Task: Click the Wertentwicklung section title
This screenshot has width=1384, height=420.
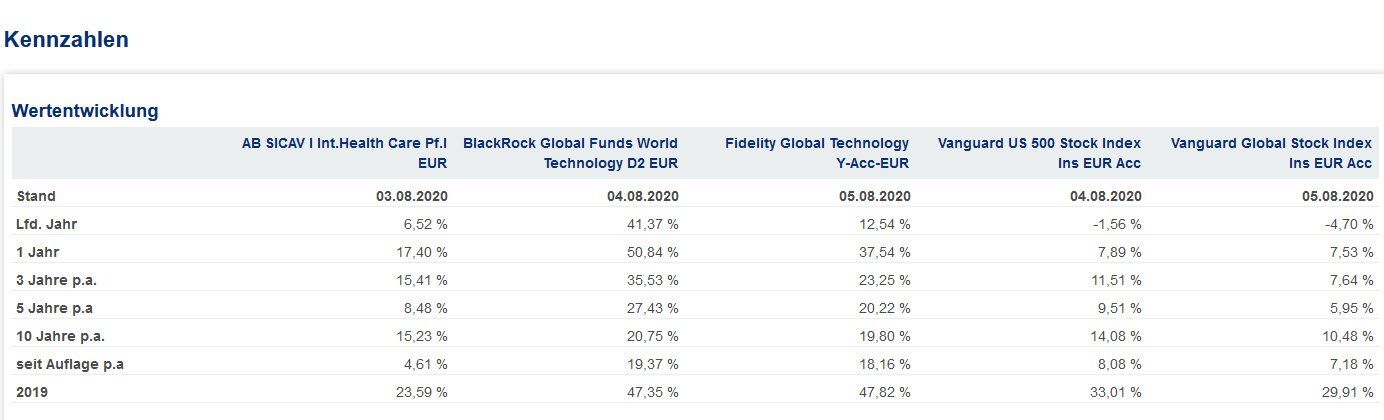Action: pos(85,111)
